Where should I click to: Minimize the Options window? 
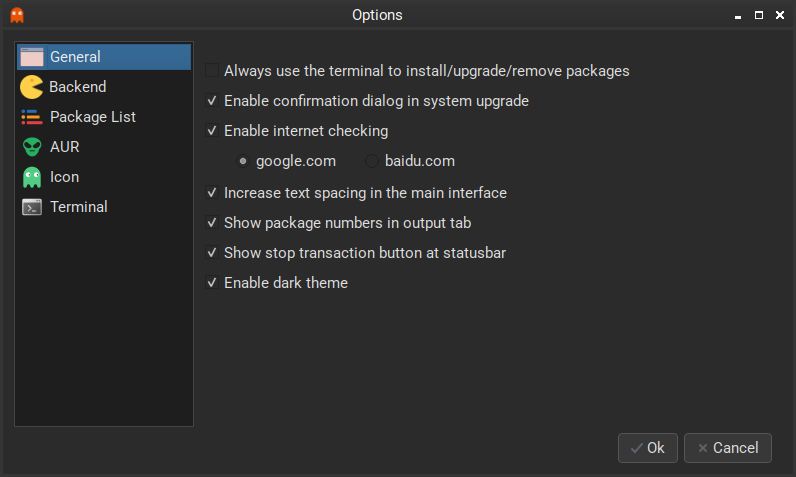click(738, 16)
